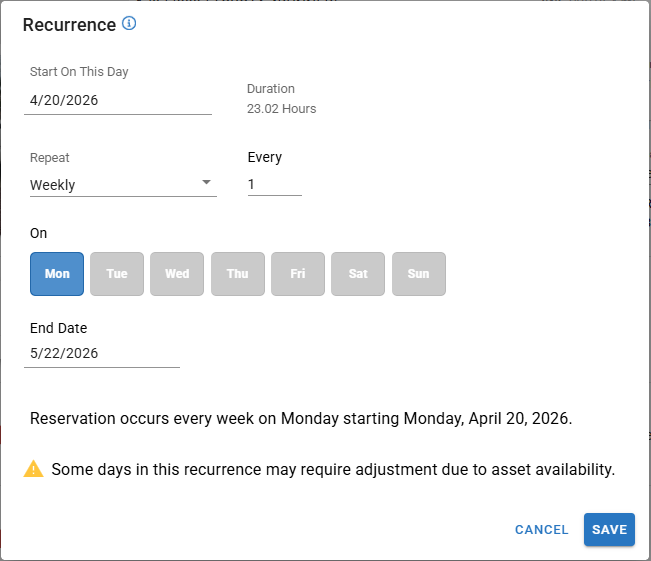Toggle Wed on for the recurrence
Image resolution: width=651 pixels, height=561 pixels.
(177, 274)
